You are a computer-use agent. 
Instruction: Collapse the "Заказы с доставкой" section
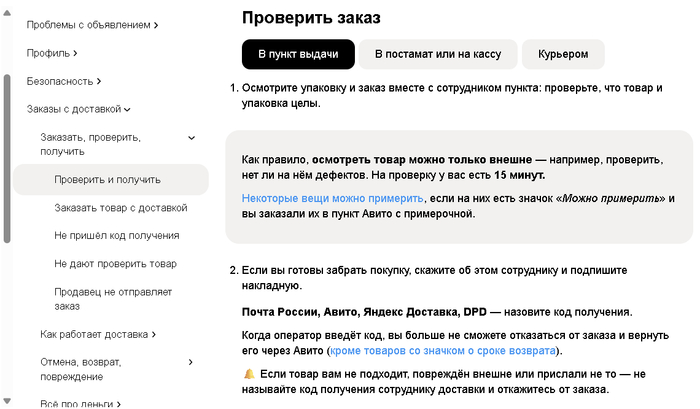79,108
